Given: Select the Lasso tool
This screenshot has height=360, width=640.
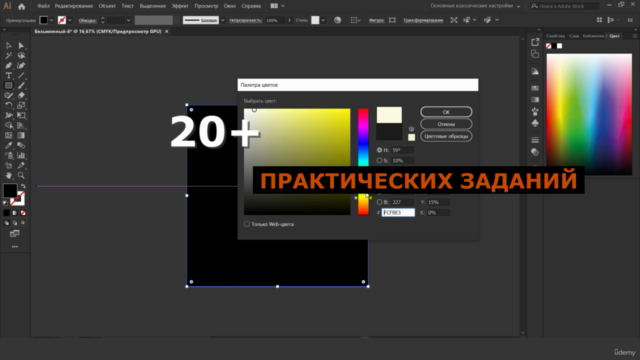Looking at the screenshot, I should click(x=21, y=56).
